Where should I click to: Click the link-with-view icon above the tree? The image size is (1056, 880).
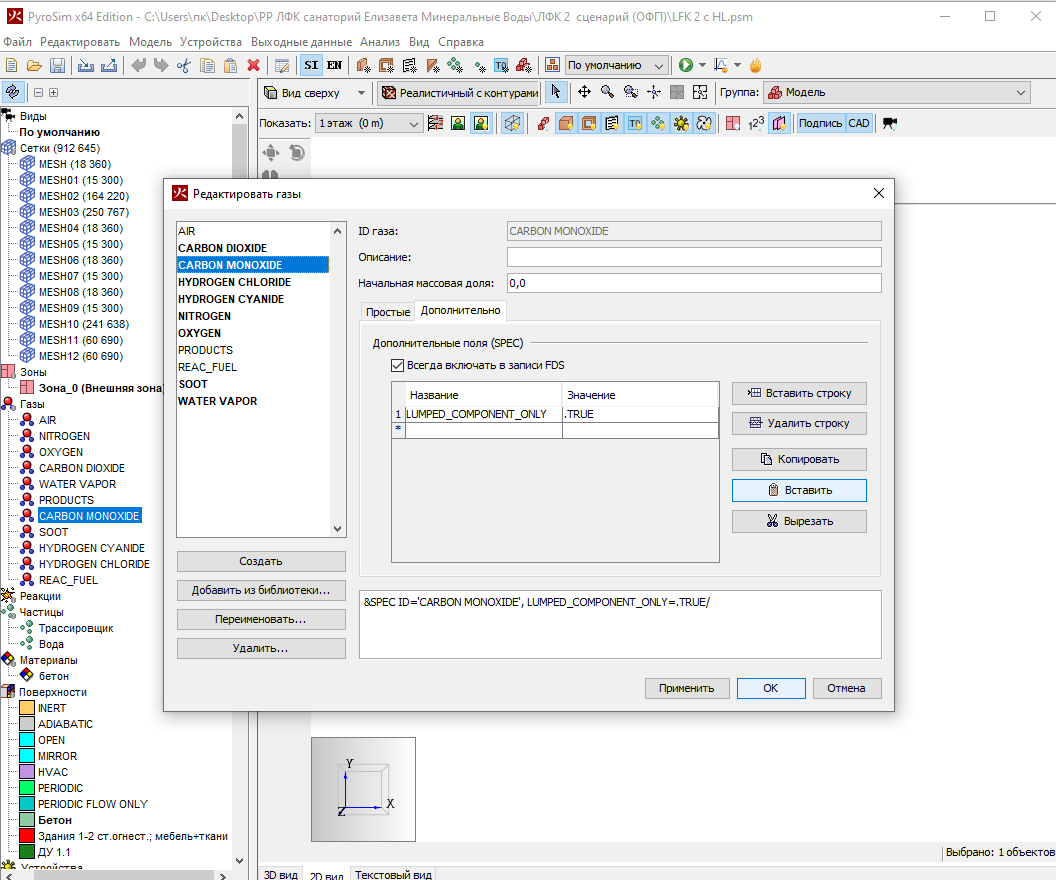coord(13,92)
